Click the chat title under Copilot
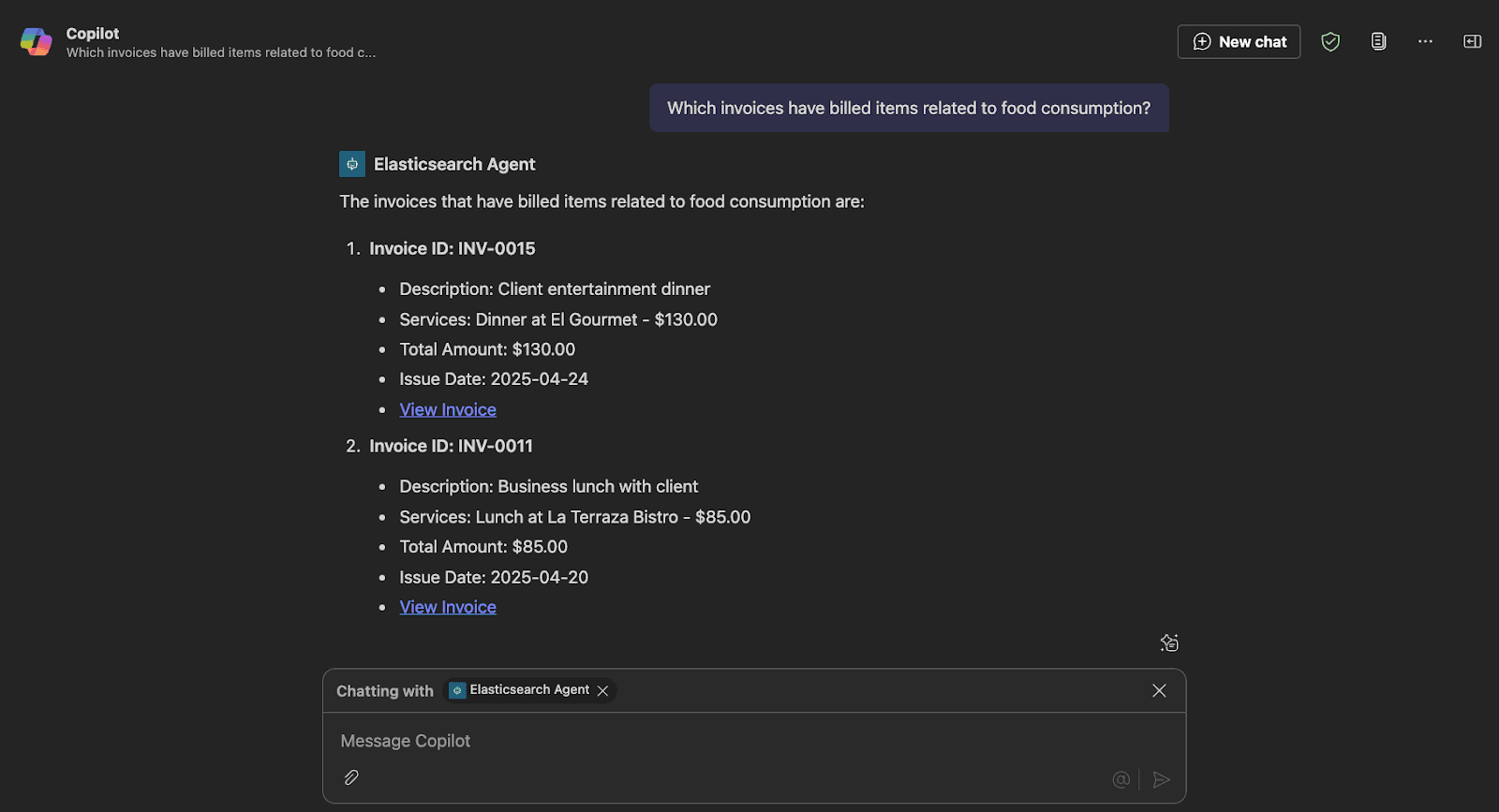The width and height of the screenshot is (1499, 812). tap(220, 52)
